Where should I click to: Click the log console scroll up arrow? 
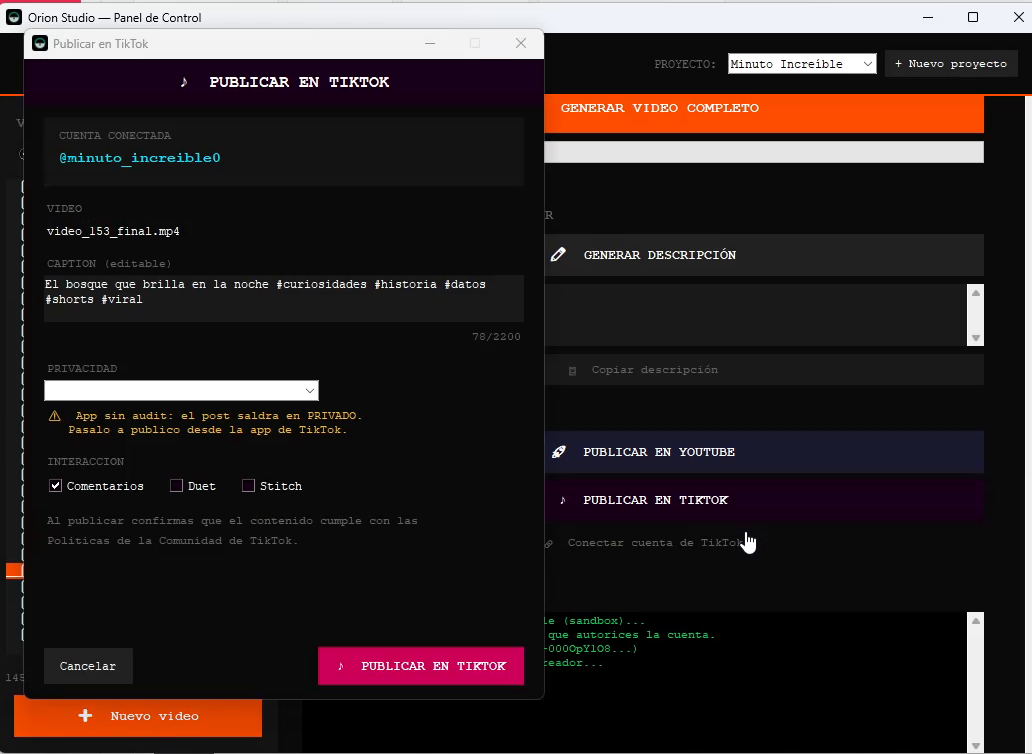[x=976, y=620]
